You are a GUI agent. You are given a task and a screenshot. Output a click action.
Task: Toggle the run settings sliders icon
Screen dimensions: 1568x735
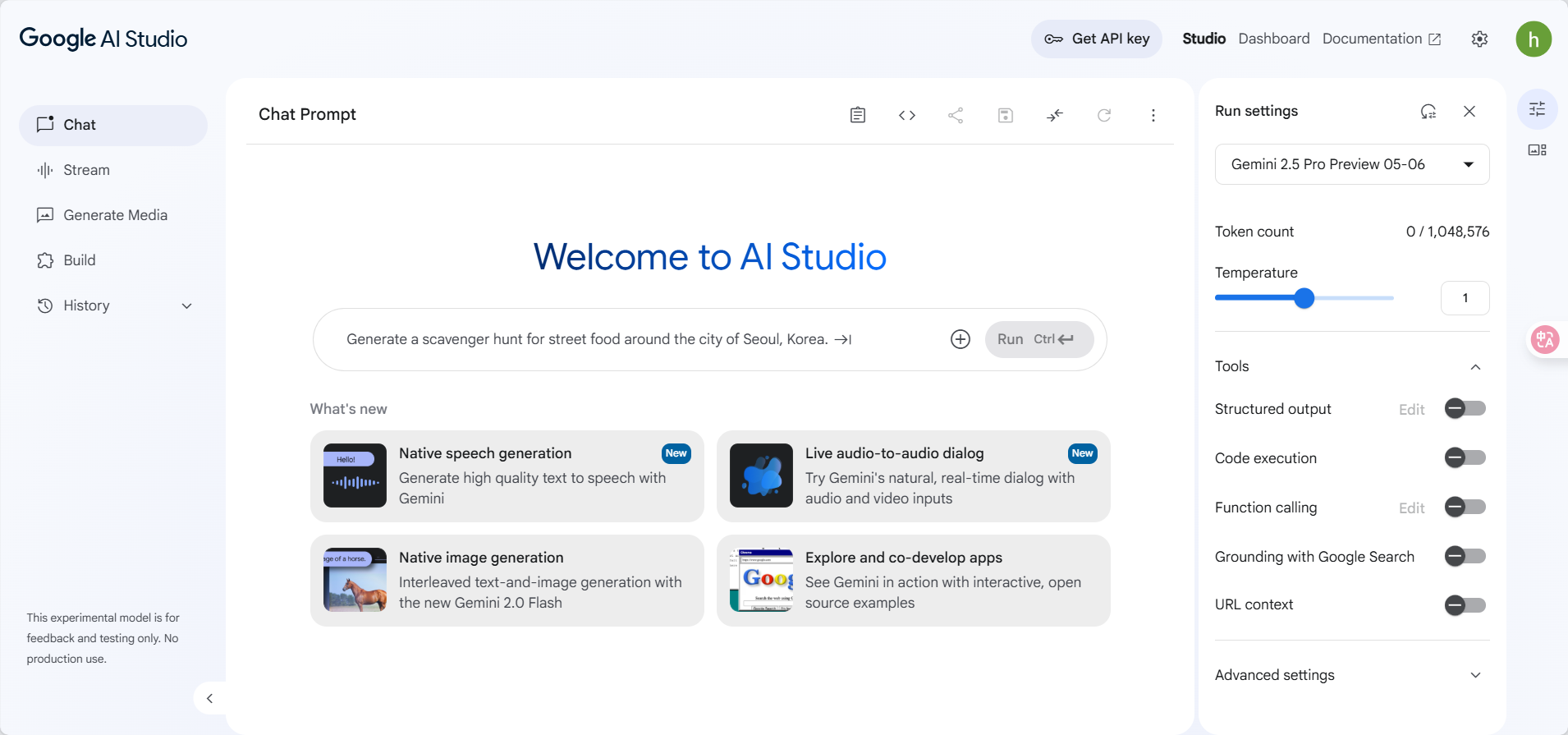click(1538, 109)
